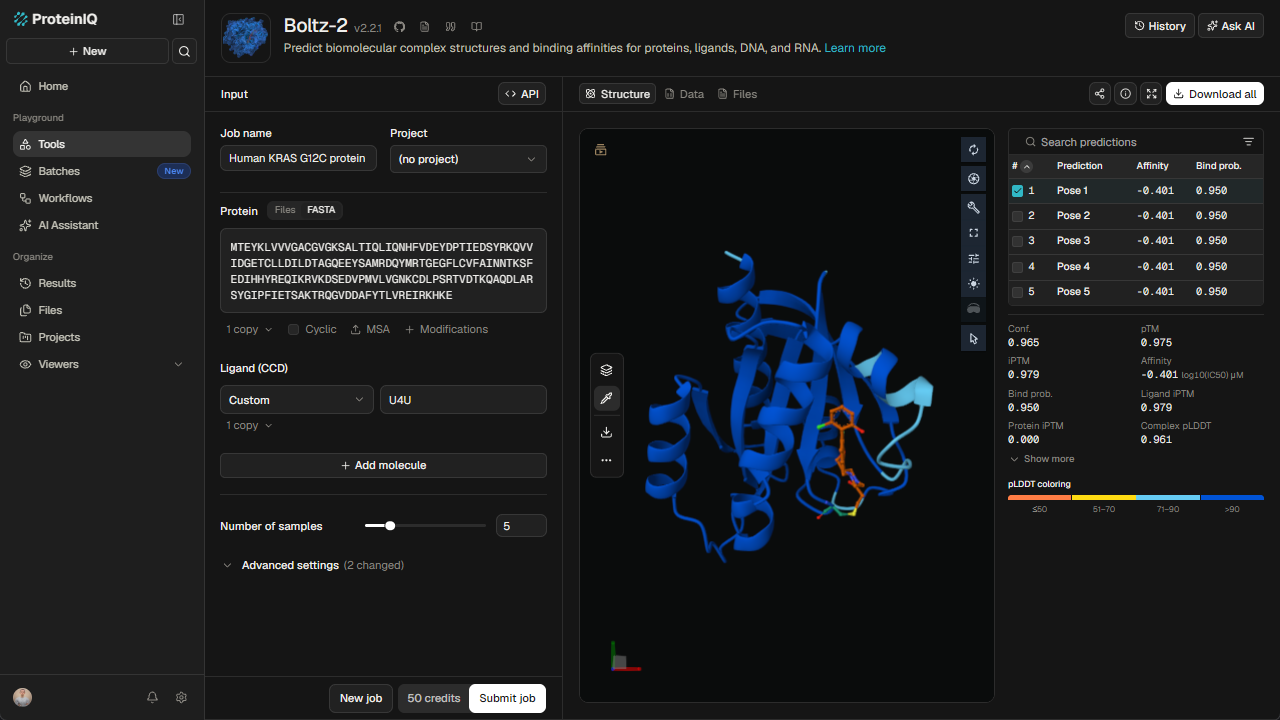The height and width of the screenshot is (720, 1280).
Task: Switch to the Data tab
Action: tap(684, 94)
